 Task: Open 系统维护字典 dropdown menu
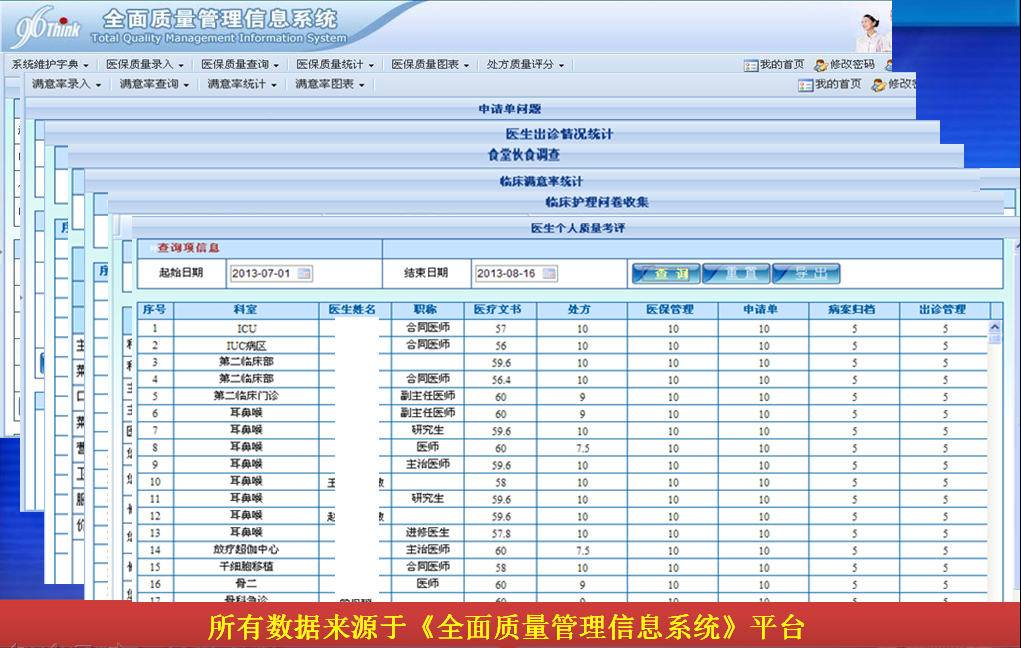pyautogui.click(x=50, y=64)
